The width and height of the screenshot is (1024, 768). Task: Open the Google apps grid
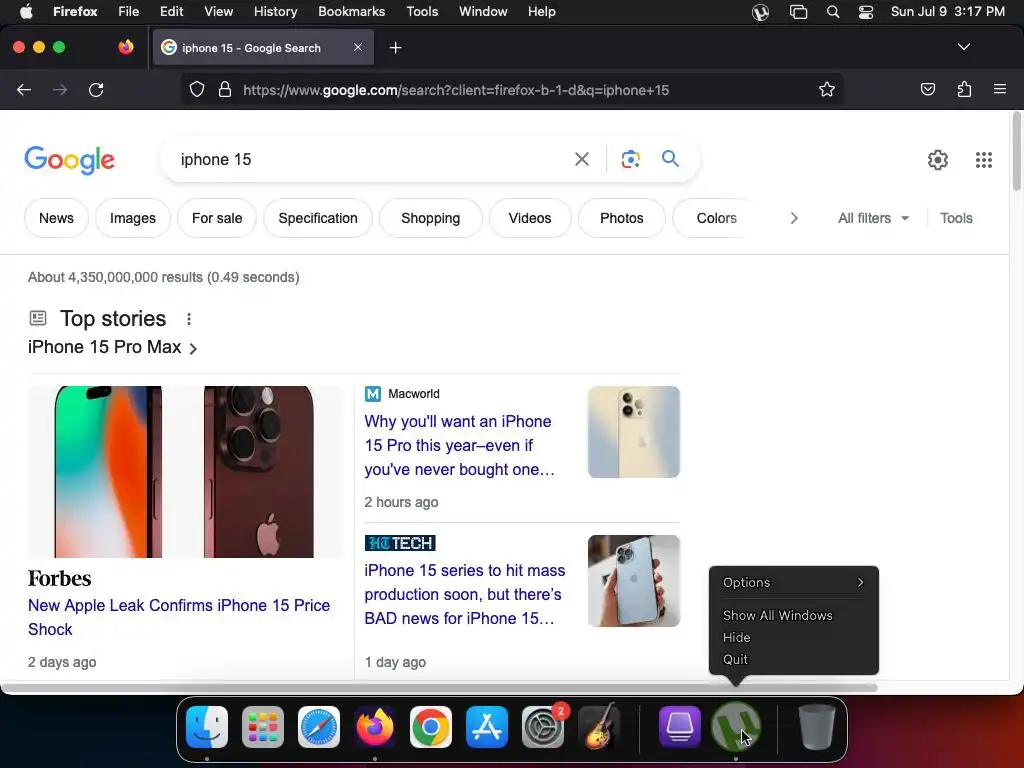point(984,160)
